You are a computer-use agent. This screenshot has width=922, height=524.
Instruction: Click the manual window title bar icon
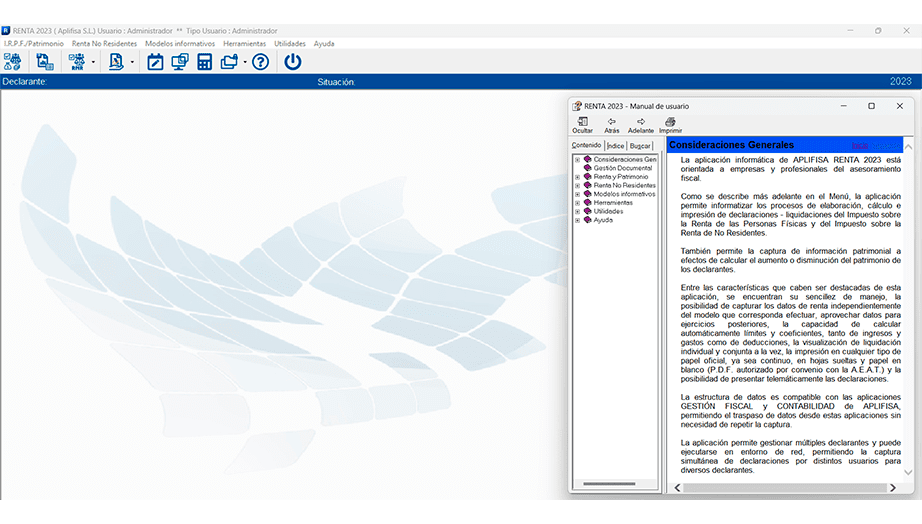tap(577, 106)
